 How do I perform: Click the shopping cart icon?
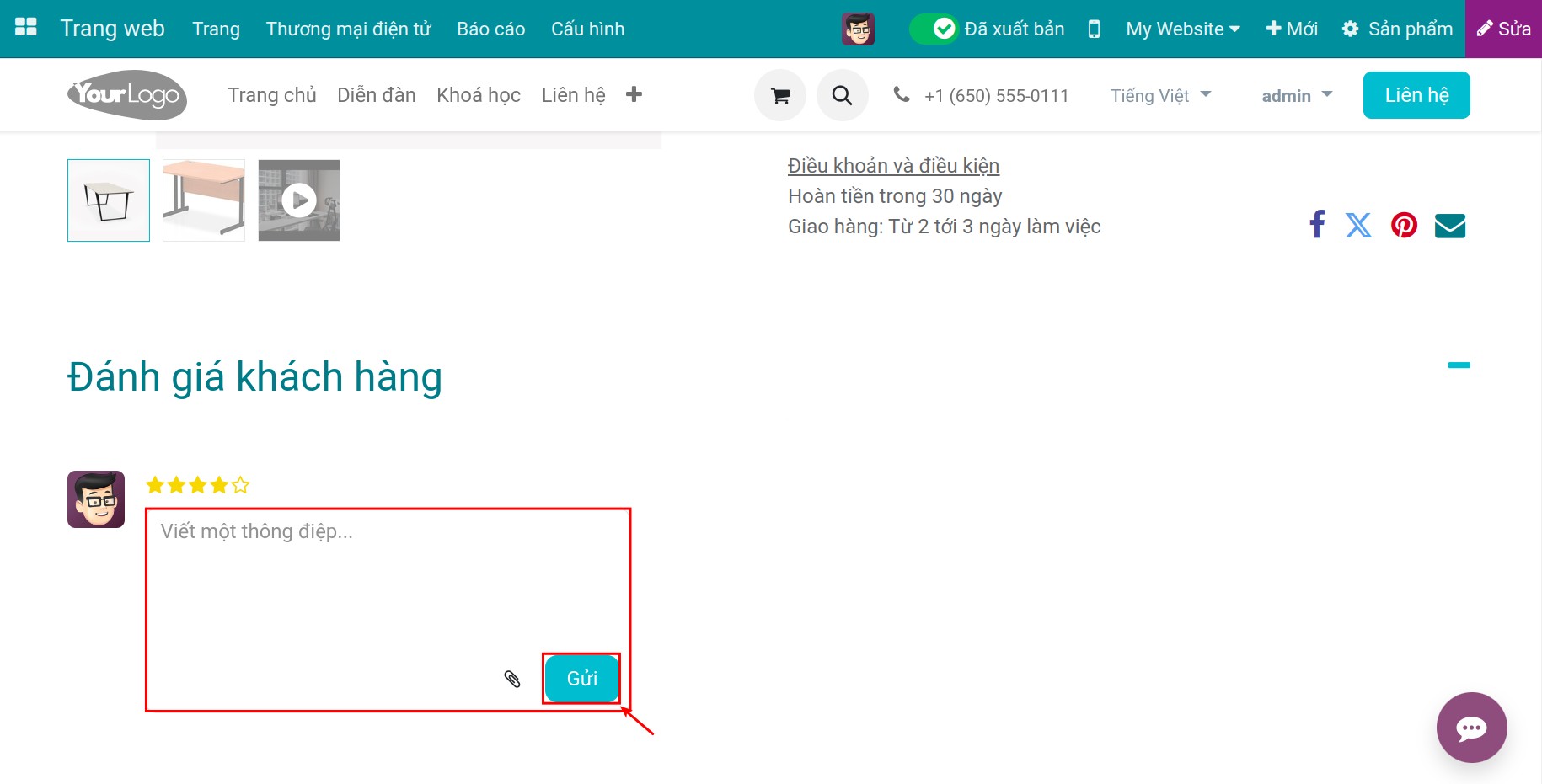780,96
